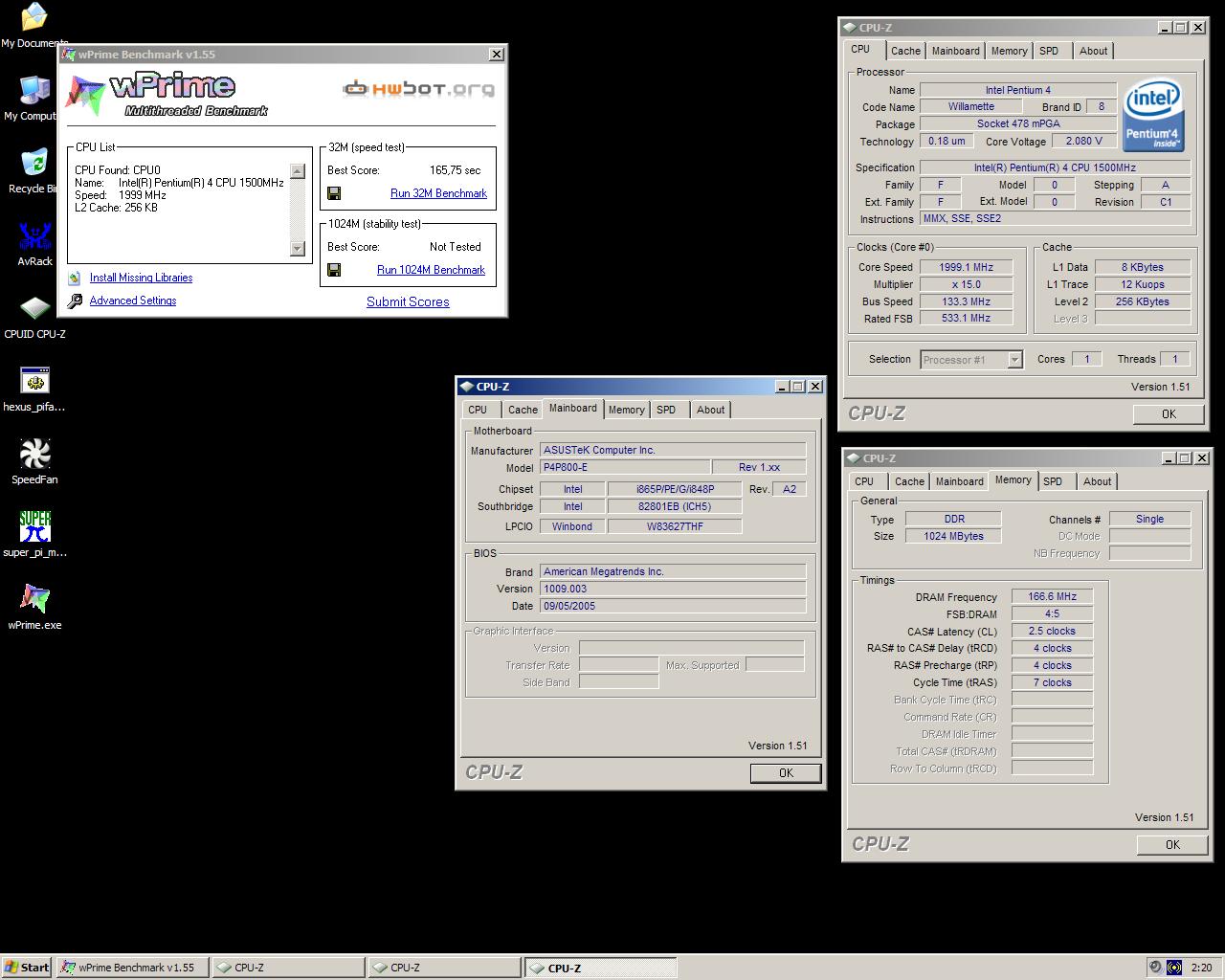Open My Computer desktop icon
This screenshot has width=1225, height=980.
coord(33,90)
